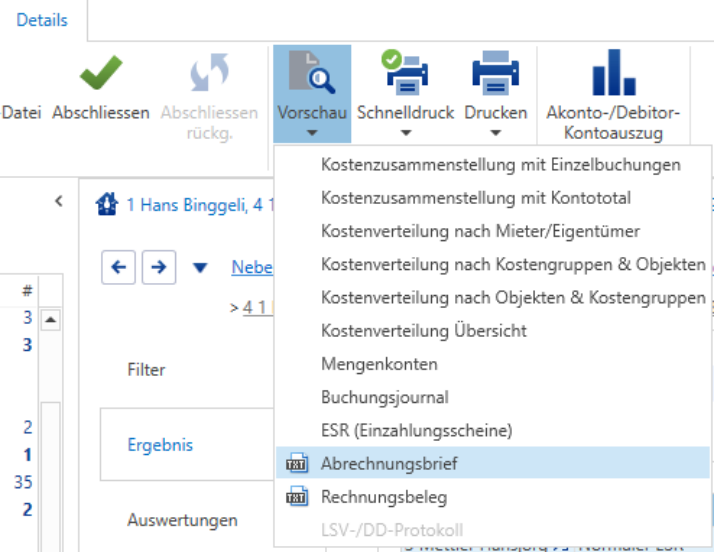Viewport: 714px width, 552px height.
Task: Click the Drucken printer icon
Action: (x=495, y=72)
